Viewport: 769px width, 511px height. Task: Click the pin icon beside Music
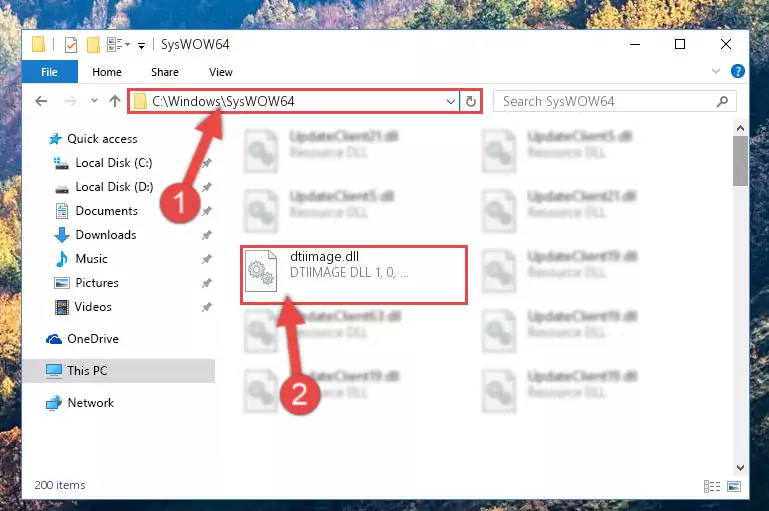pyautogui.click(x=206, y=259)
